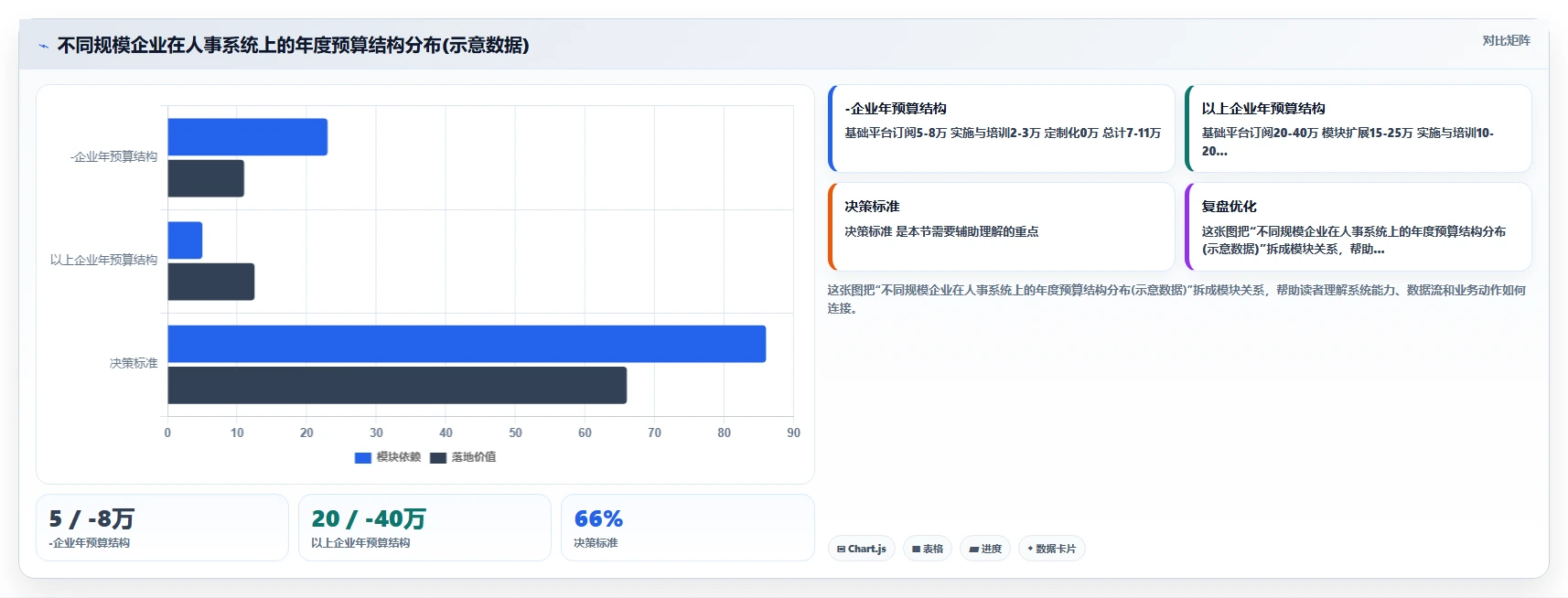Open the 决策标准 info card
Viewport: 1568px width, 598px height.
click(x=1002, y=227)
